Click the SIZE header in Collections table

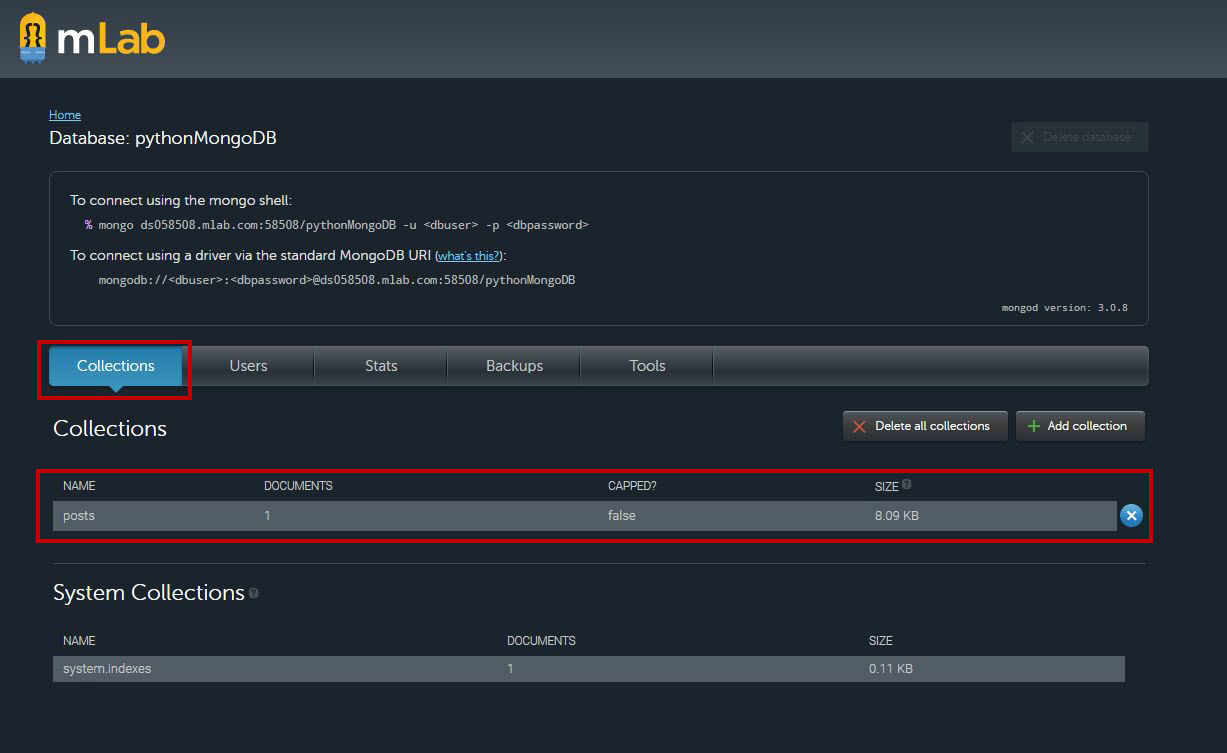887,486
